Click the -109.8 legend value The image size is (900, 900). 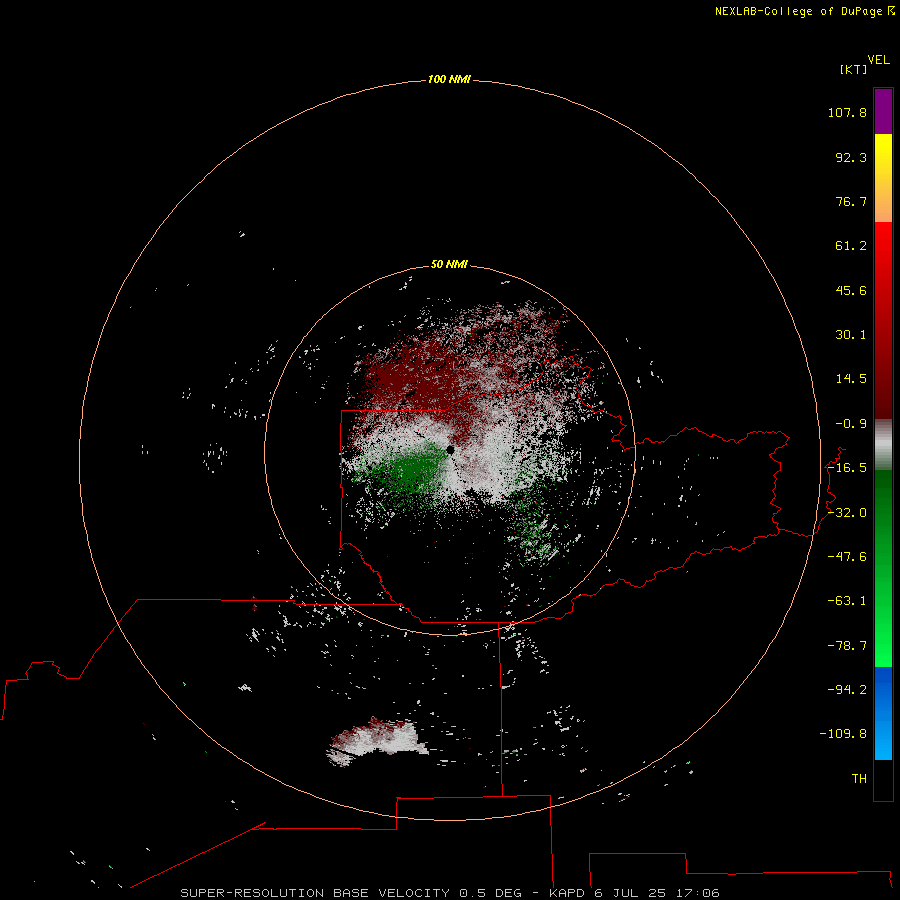(x=843, y=734)
